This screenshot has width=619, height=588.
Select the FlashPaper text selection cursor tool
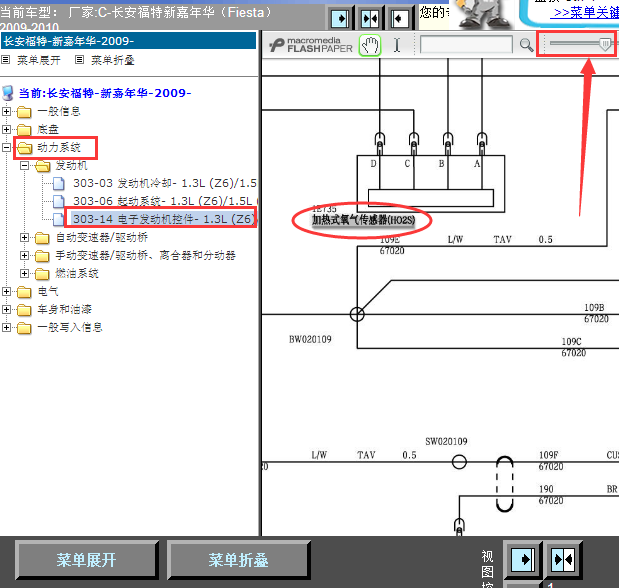pos(397,45)
